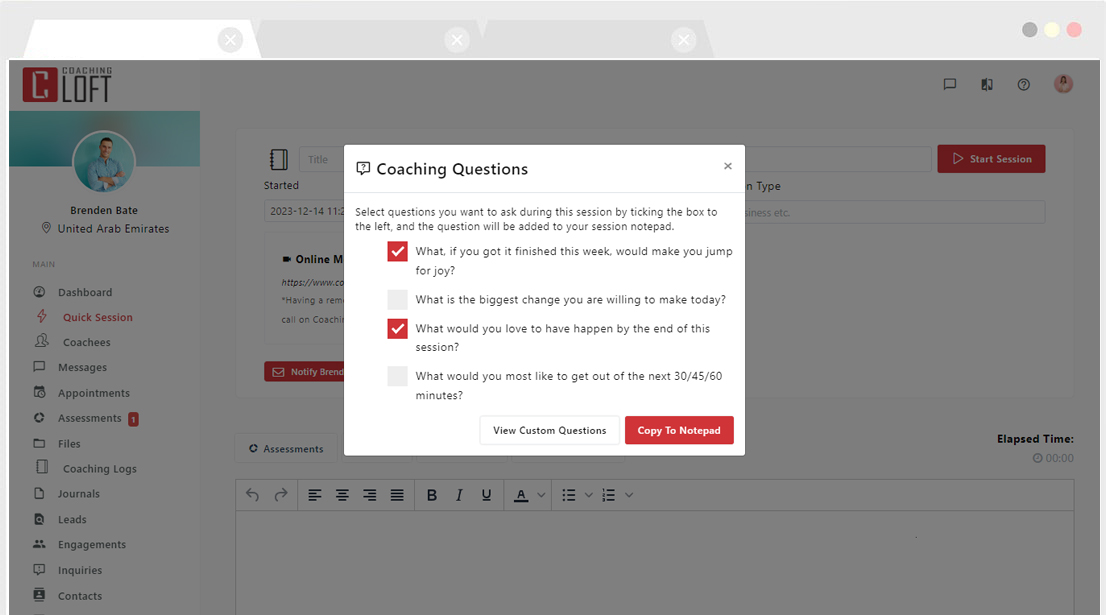Open View Custom Questions
The width and height of the screenshot is (1106, 615).
point(549,430)
